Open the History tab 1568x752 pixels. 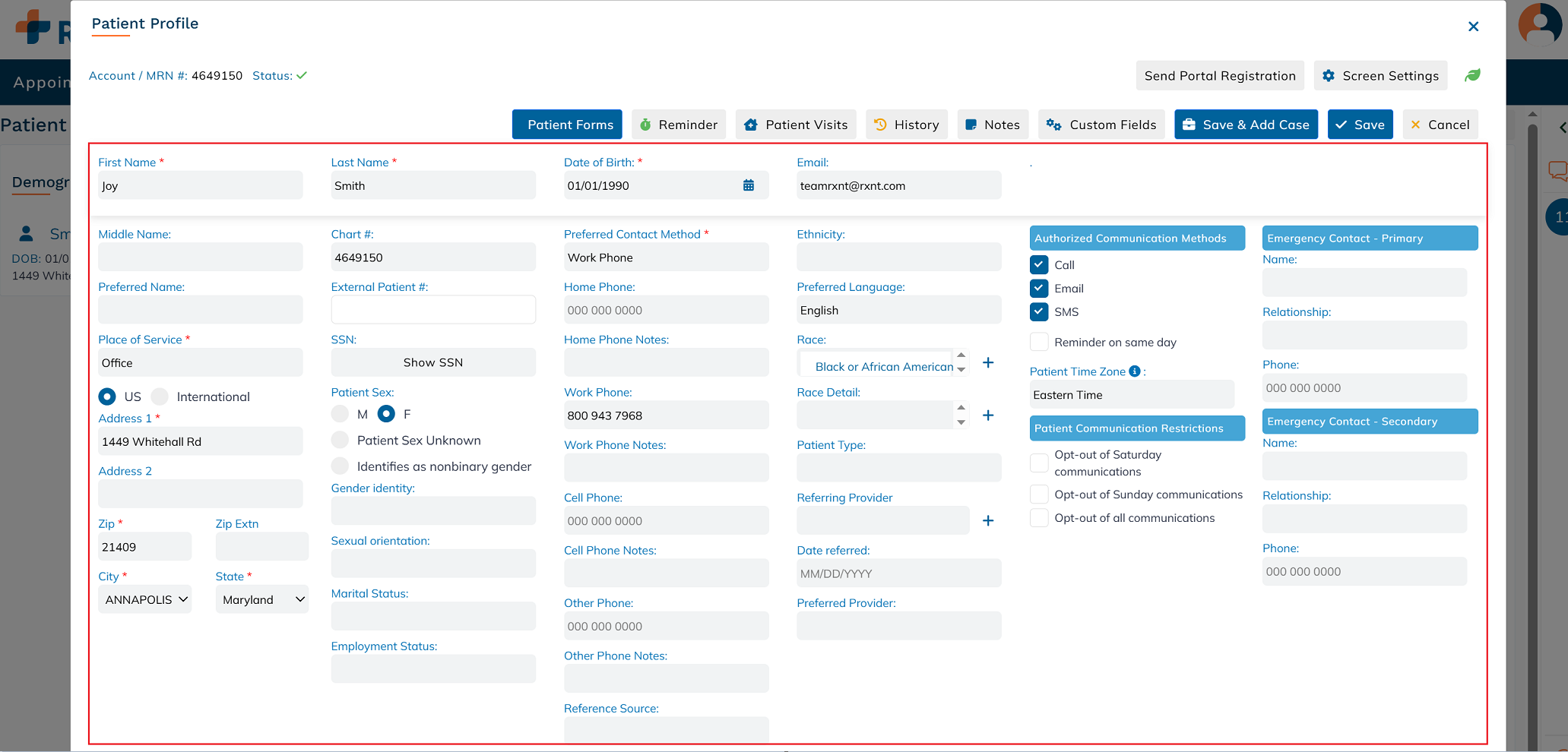907,125
